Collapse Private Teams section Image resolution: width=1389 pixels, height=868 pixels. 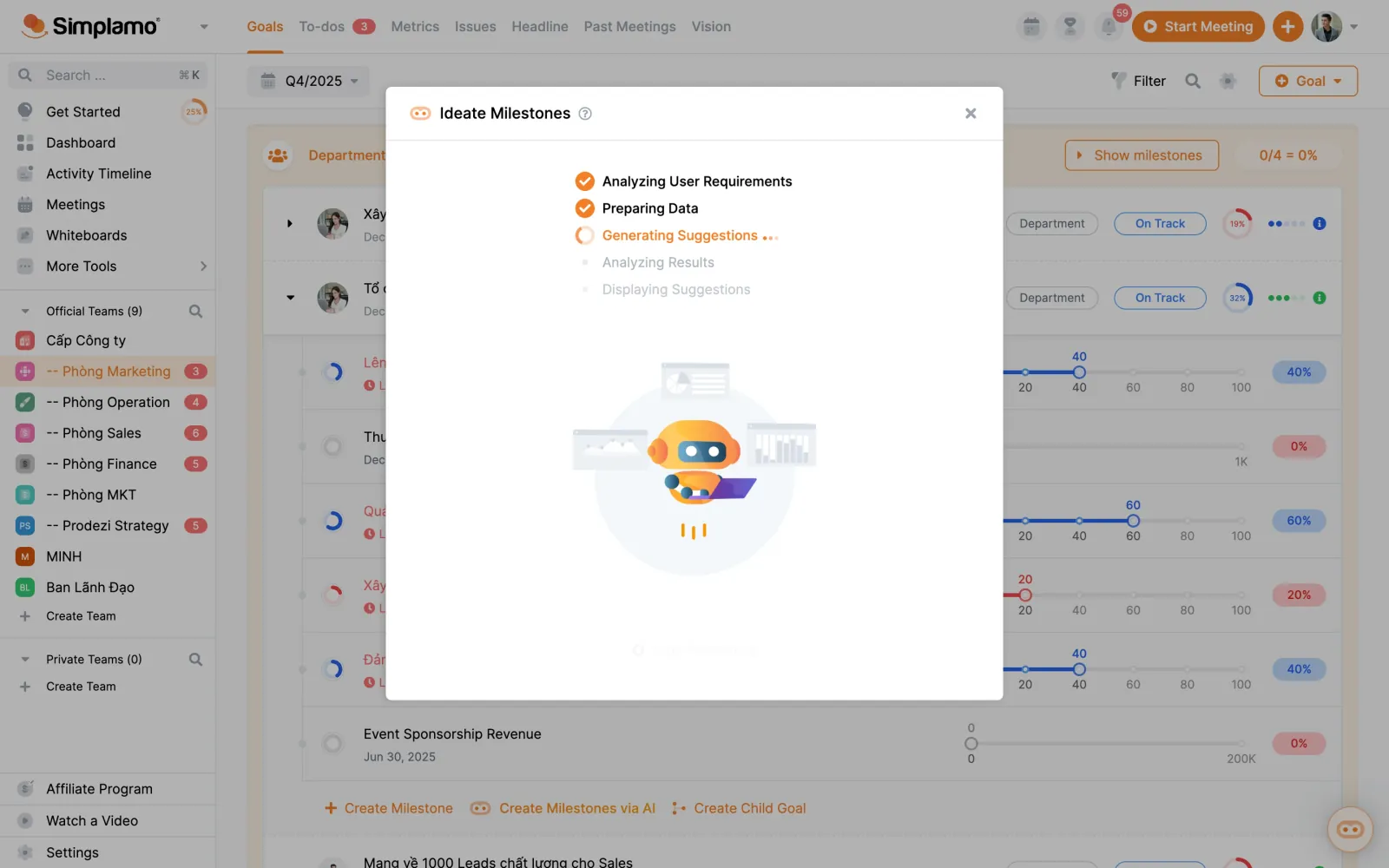click(x=25, y=660)
